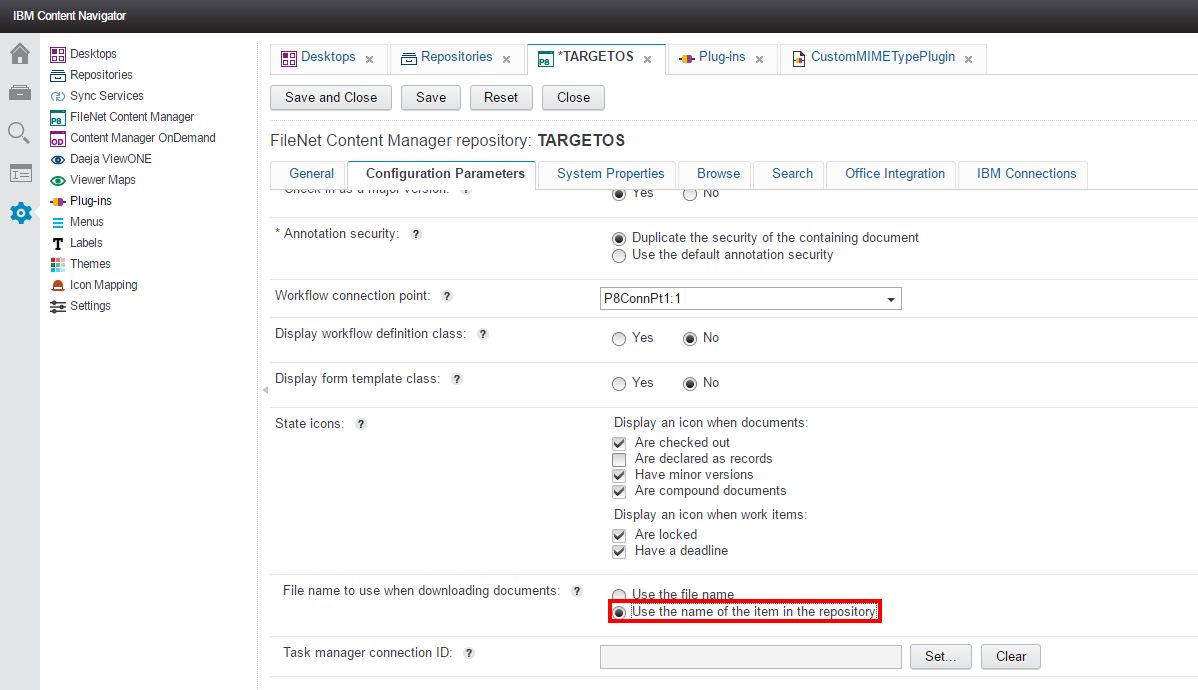Screen dimensions: 1198x690
Task: Show help for State icons
Action: tap(361, 424)
